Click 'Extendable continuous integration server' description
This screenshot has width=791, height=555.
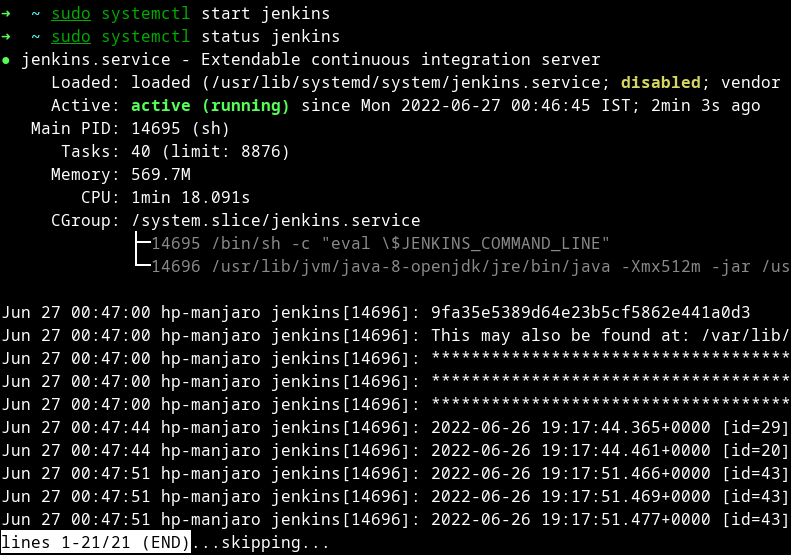401,60
